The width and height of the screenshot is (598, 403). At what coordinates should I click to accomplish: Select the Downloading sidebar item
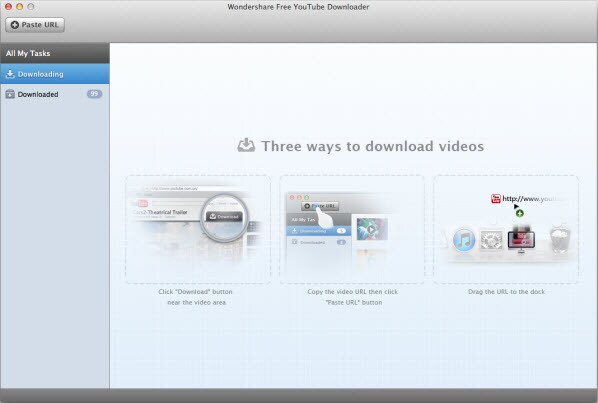(x=55, y=74)
